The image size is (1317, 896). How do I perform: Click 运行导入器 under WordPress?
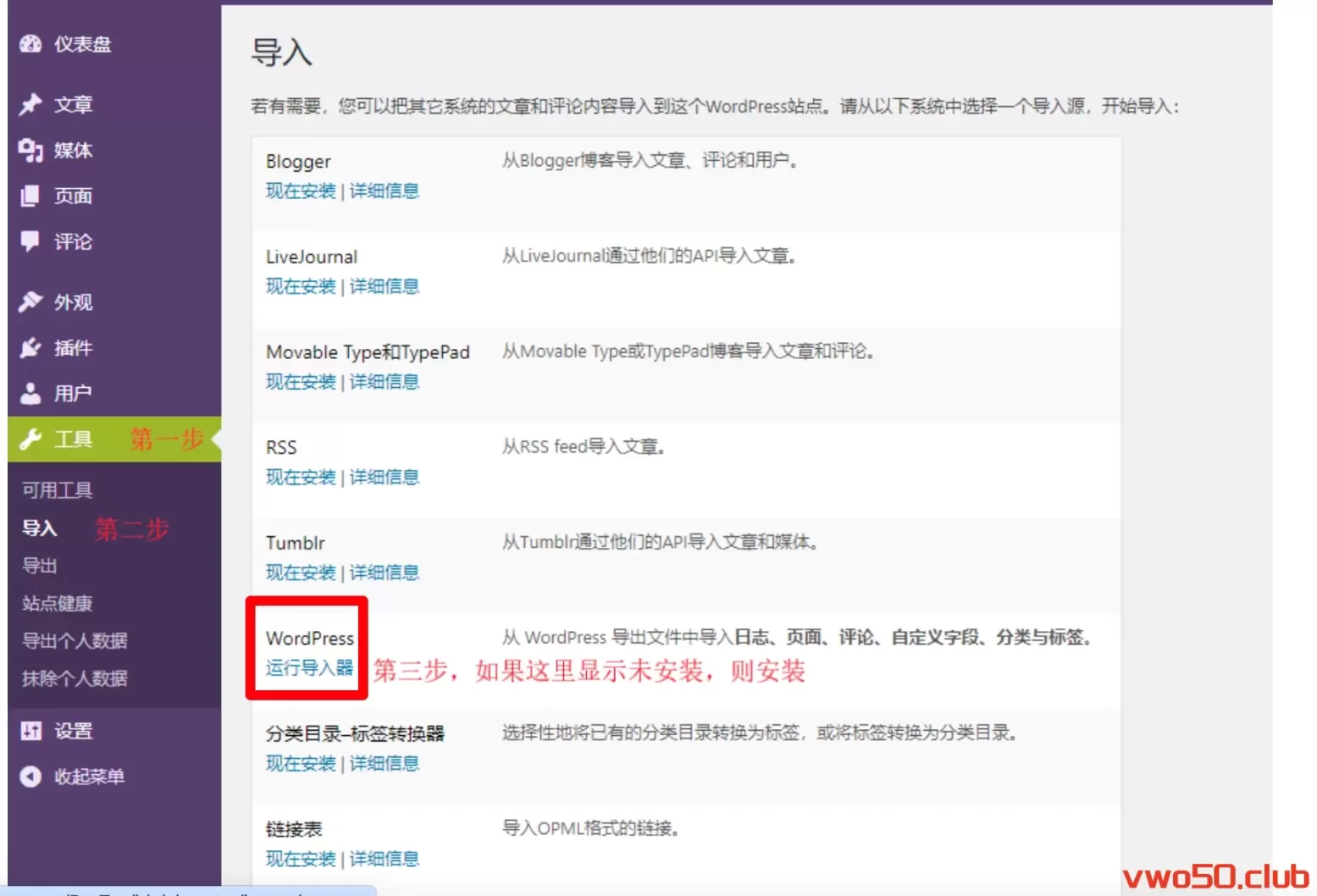click(x=309, y=668)
